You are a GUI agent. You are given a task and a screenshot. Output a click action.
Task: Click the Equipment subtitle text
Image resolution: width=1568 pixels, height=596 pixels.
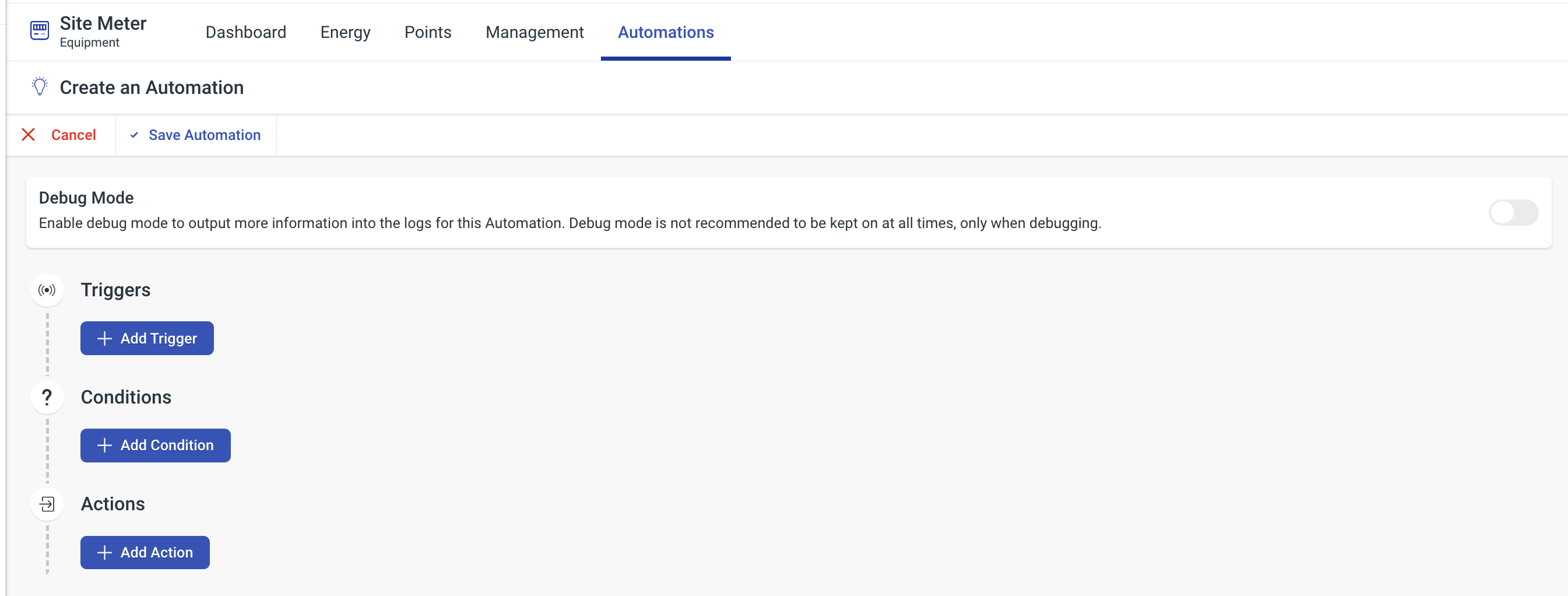pyautogui.click(x=90, y=43)
